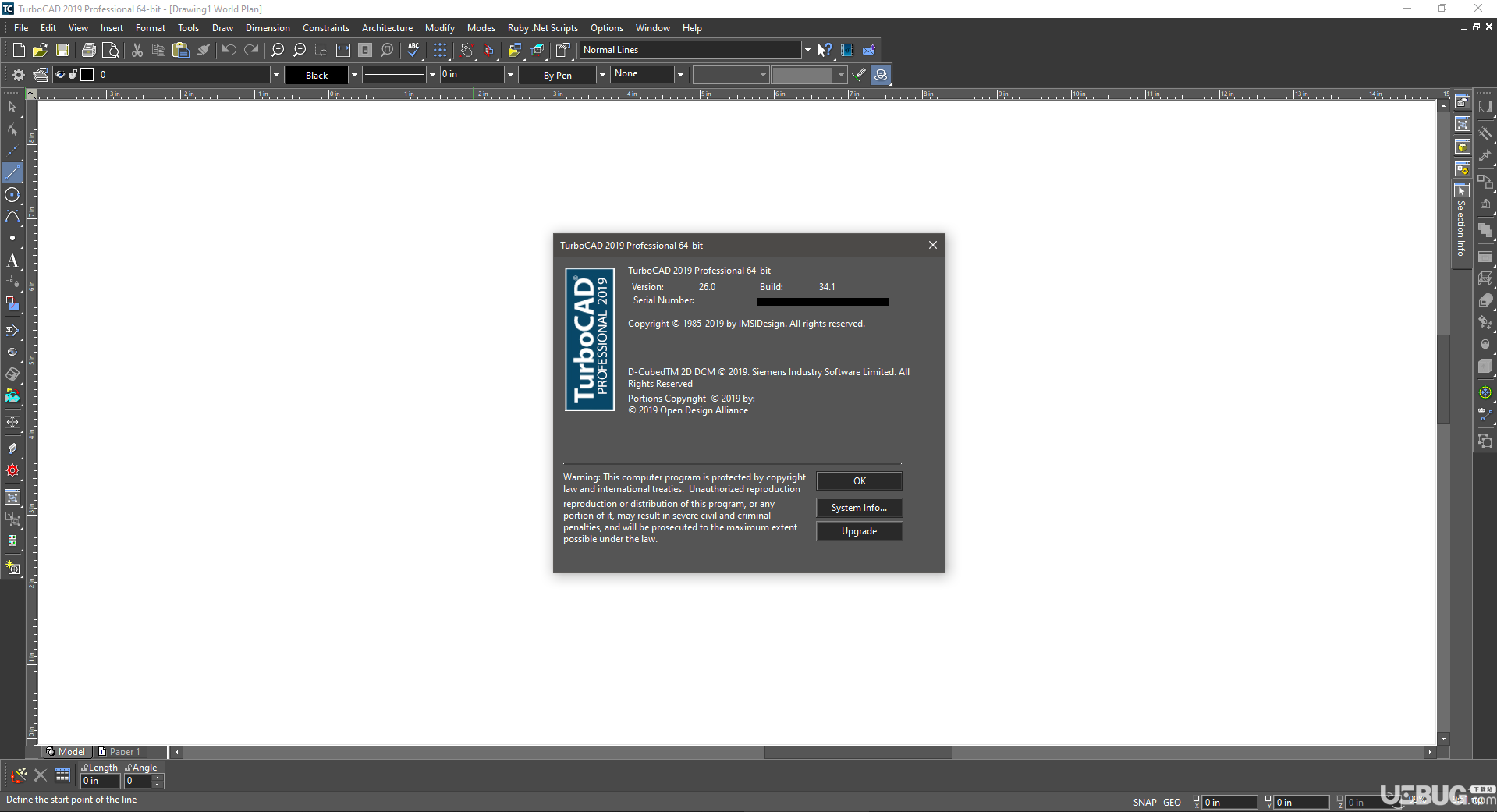Paste using the clipboard icon
Image resolution: width=1497 pixels, height=812 pixels.
181,50
